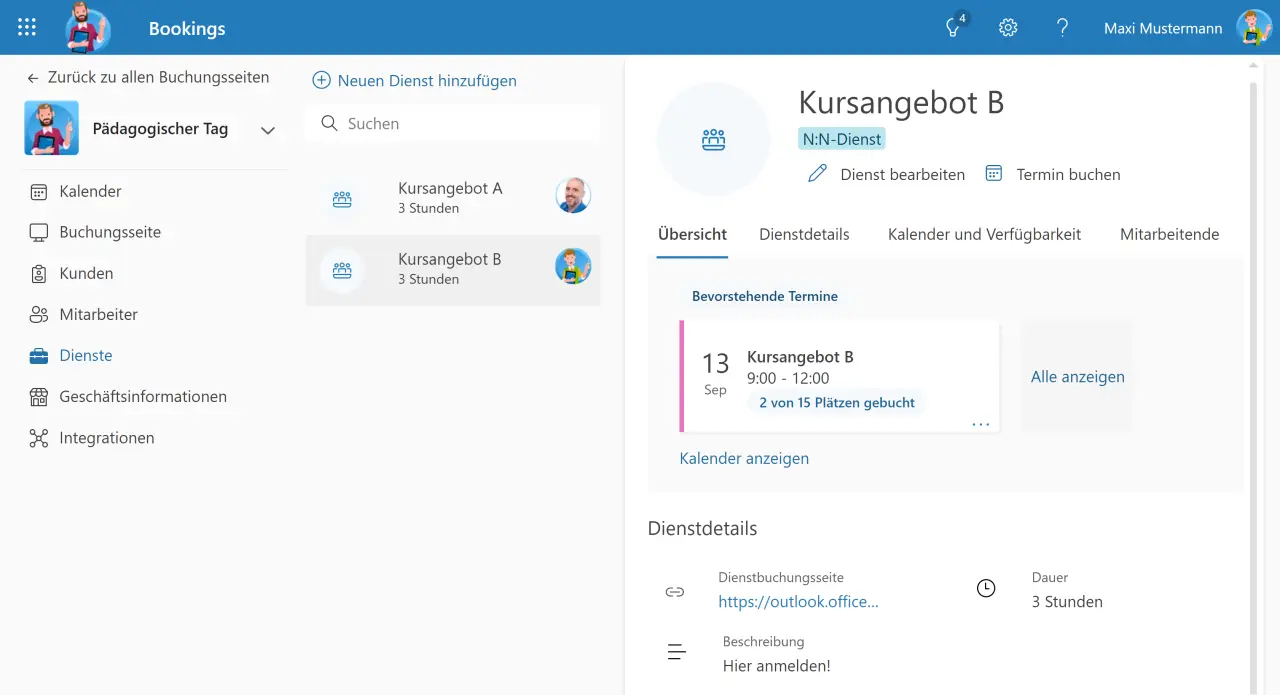Open Maxi Mustermann account menu
The width and height of the screenshot is (1280, 695).
pyautogui.click(x=1253, y=28)
